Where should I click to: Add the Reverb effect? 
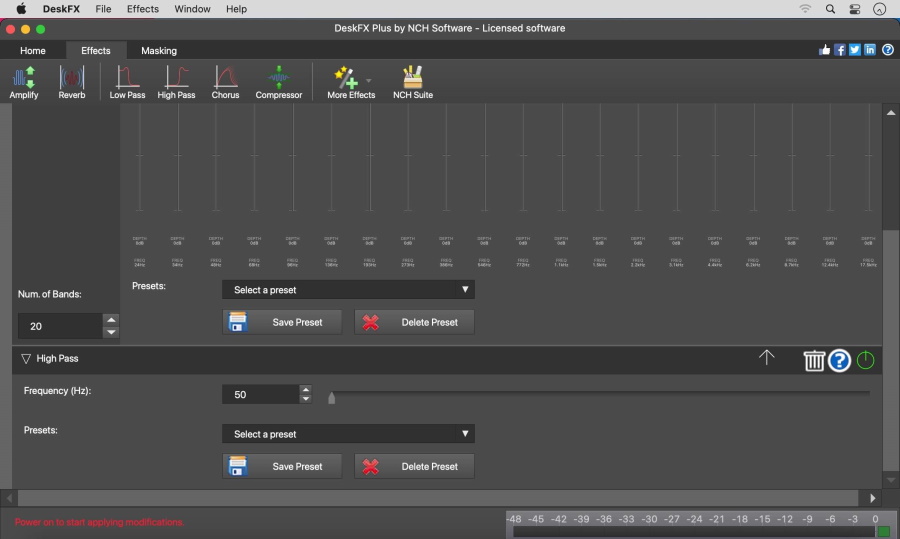tap(72, 82)
